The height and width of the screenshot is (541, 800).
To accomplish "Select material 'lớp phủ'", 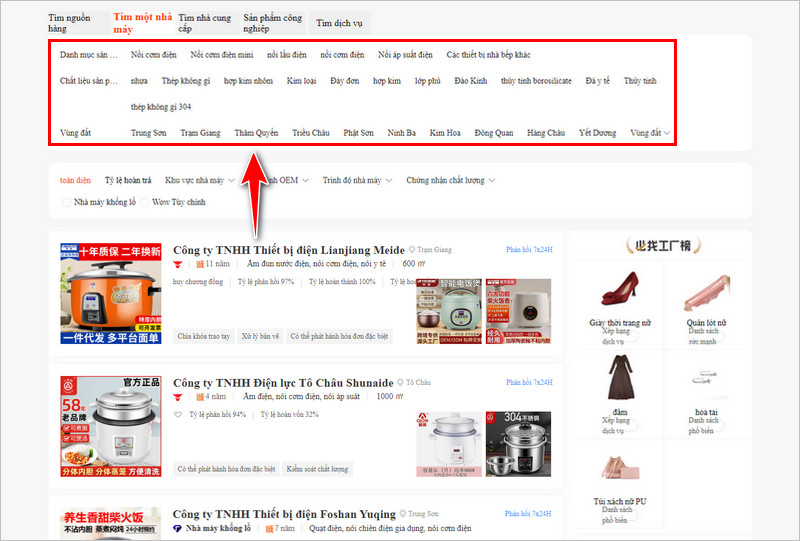I will point(428,81).
